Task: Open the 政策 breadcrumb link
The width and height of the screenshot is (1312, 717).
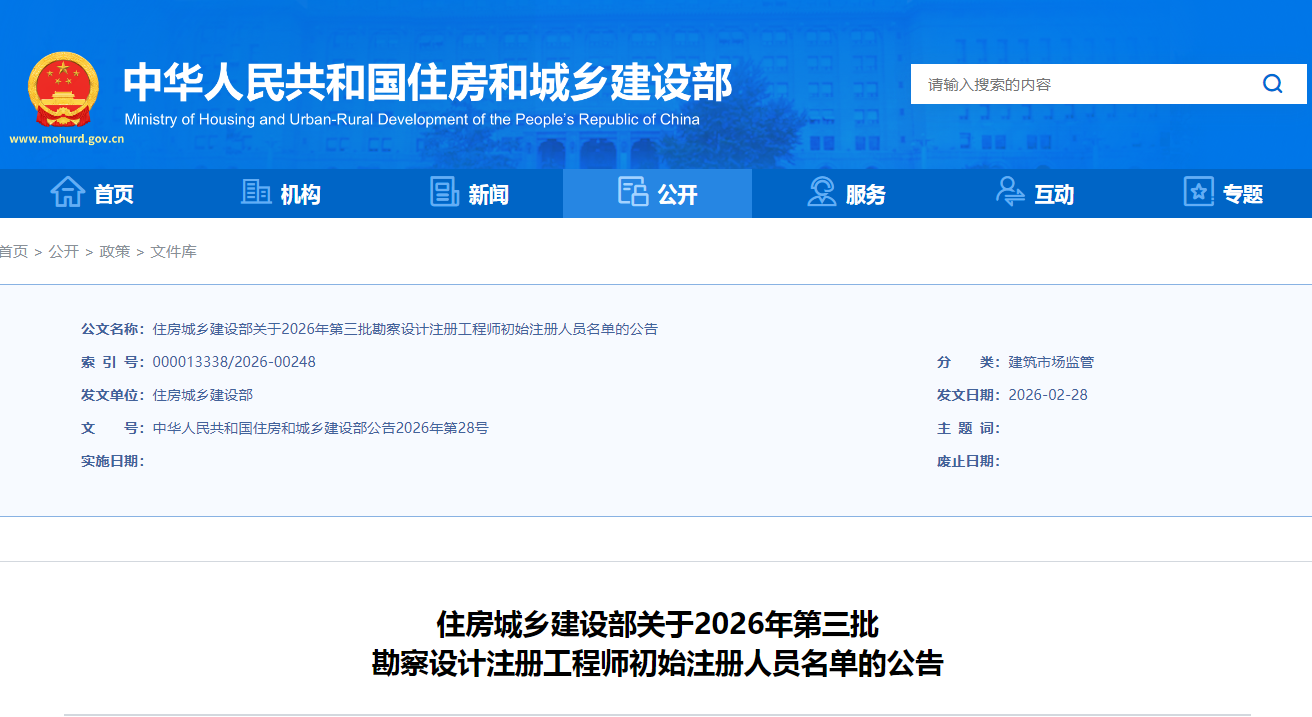Action: pyautogui.click(x=115, y=252)
